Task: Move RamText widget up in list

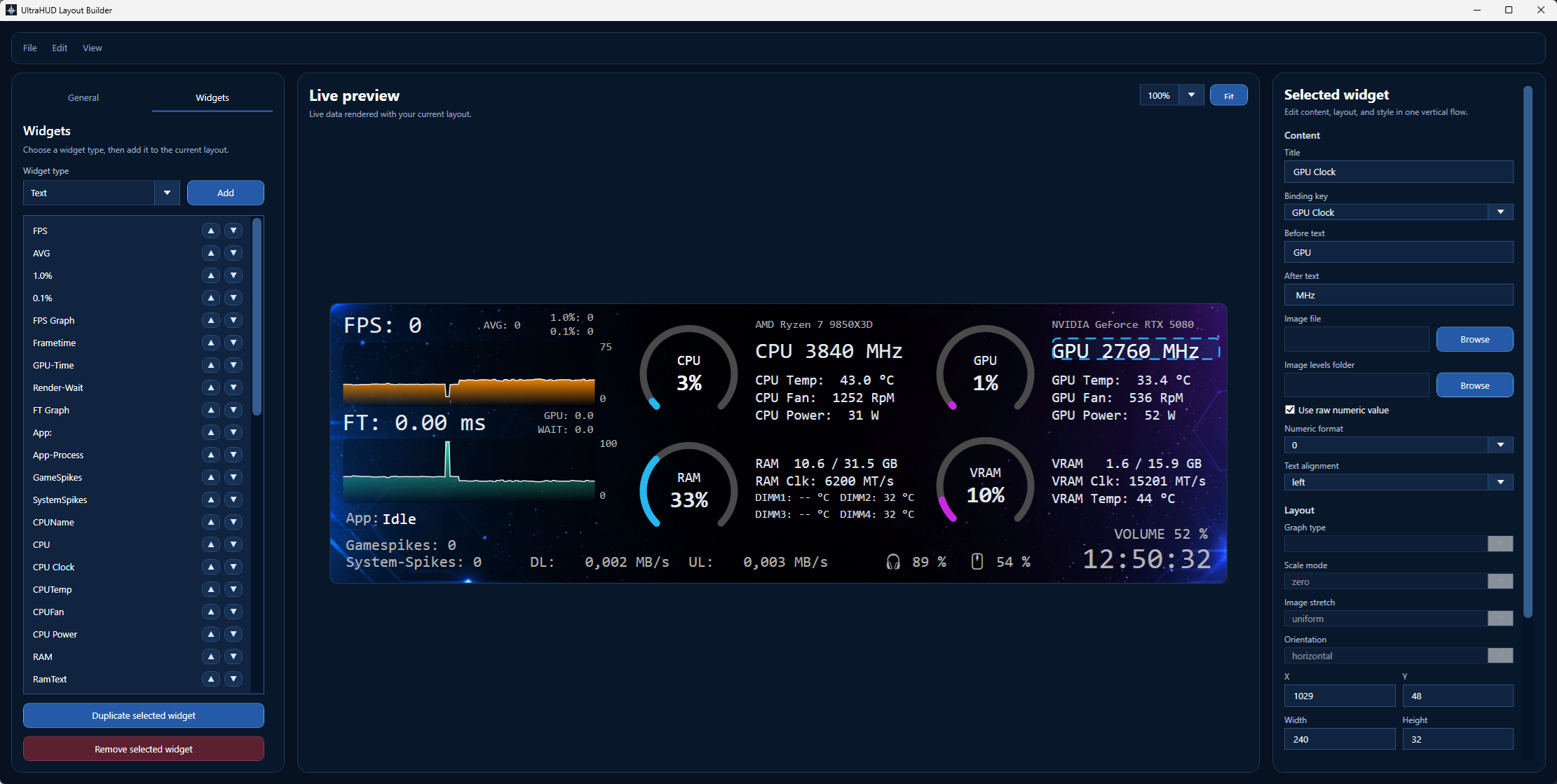Action: click(x=211, y=679)
